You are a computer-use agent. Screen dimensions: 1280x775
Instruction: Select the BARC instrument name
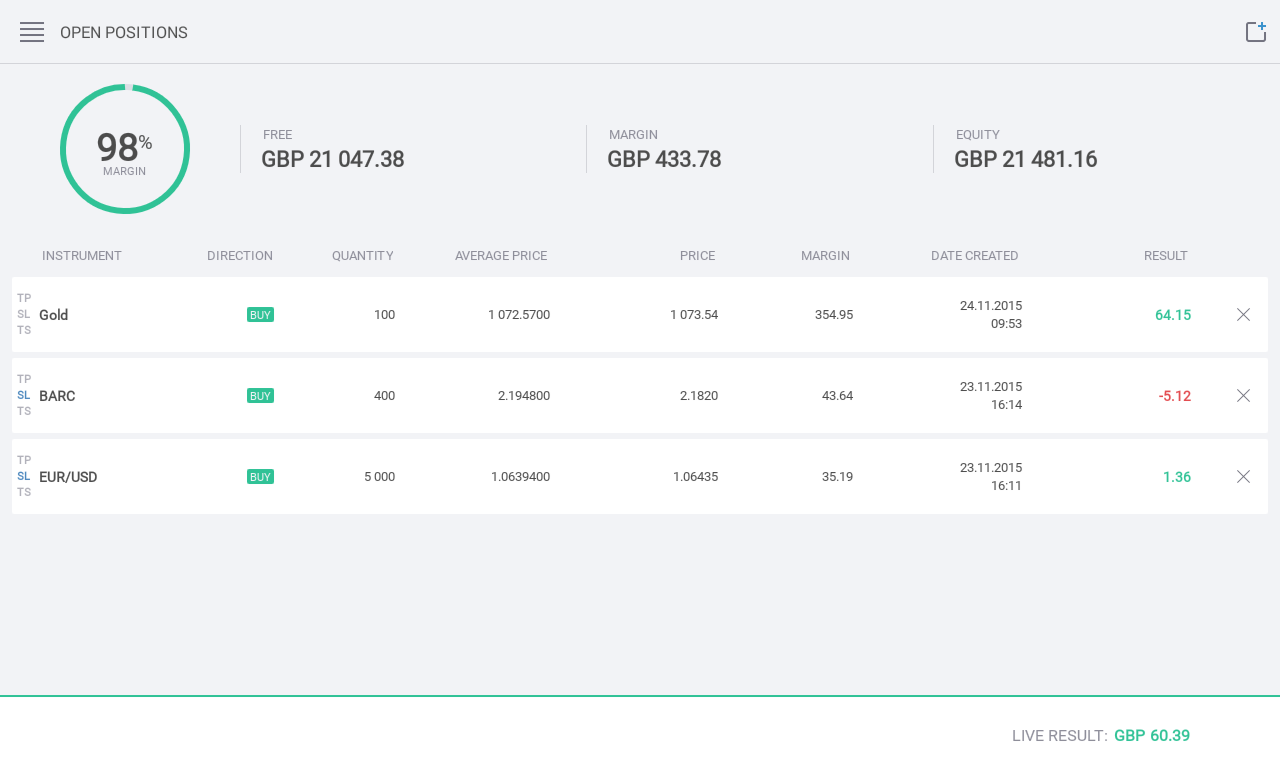(57, 396)
